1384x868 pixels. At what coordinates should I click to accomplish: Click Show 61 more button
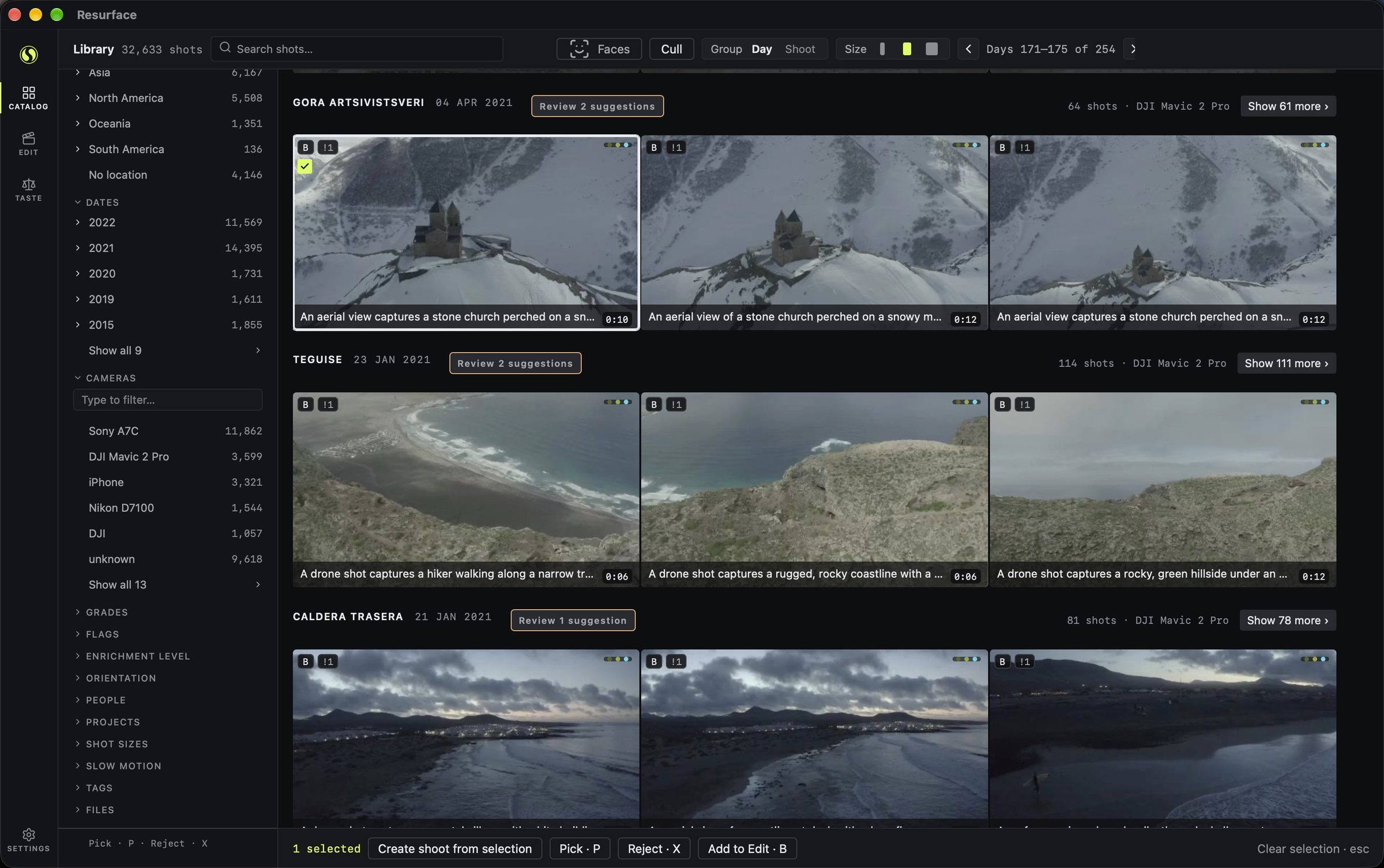[x=1288, y=106]
